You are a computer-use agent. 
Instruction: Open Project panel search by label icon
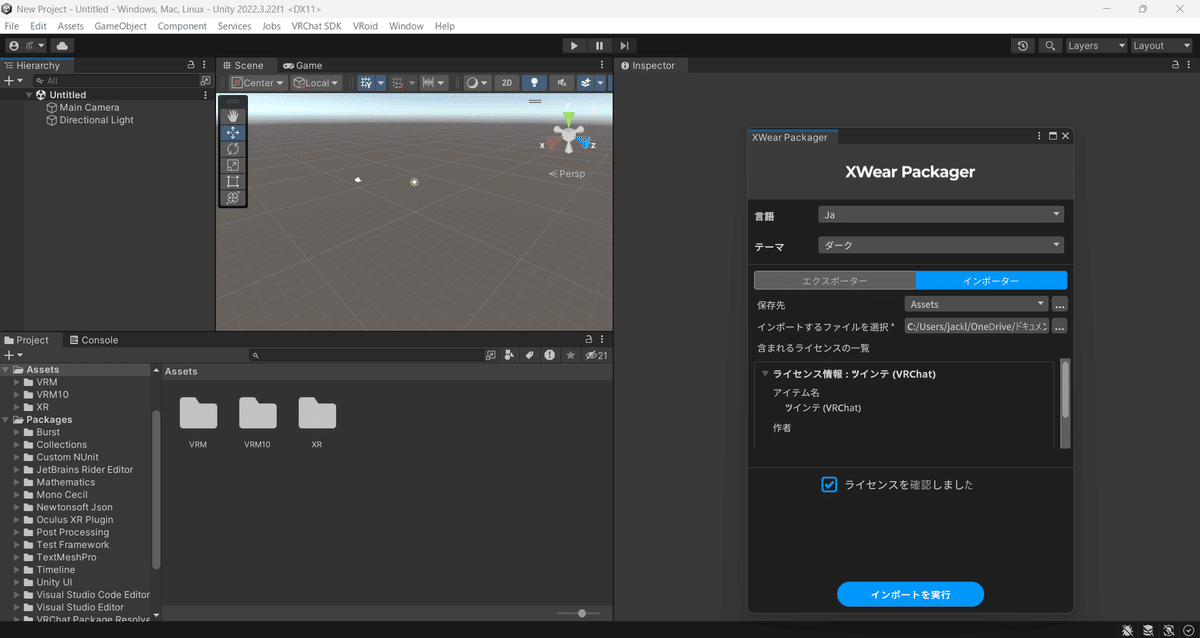[x=530, y=355]
